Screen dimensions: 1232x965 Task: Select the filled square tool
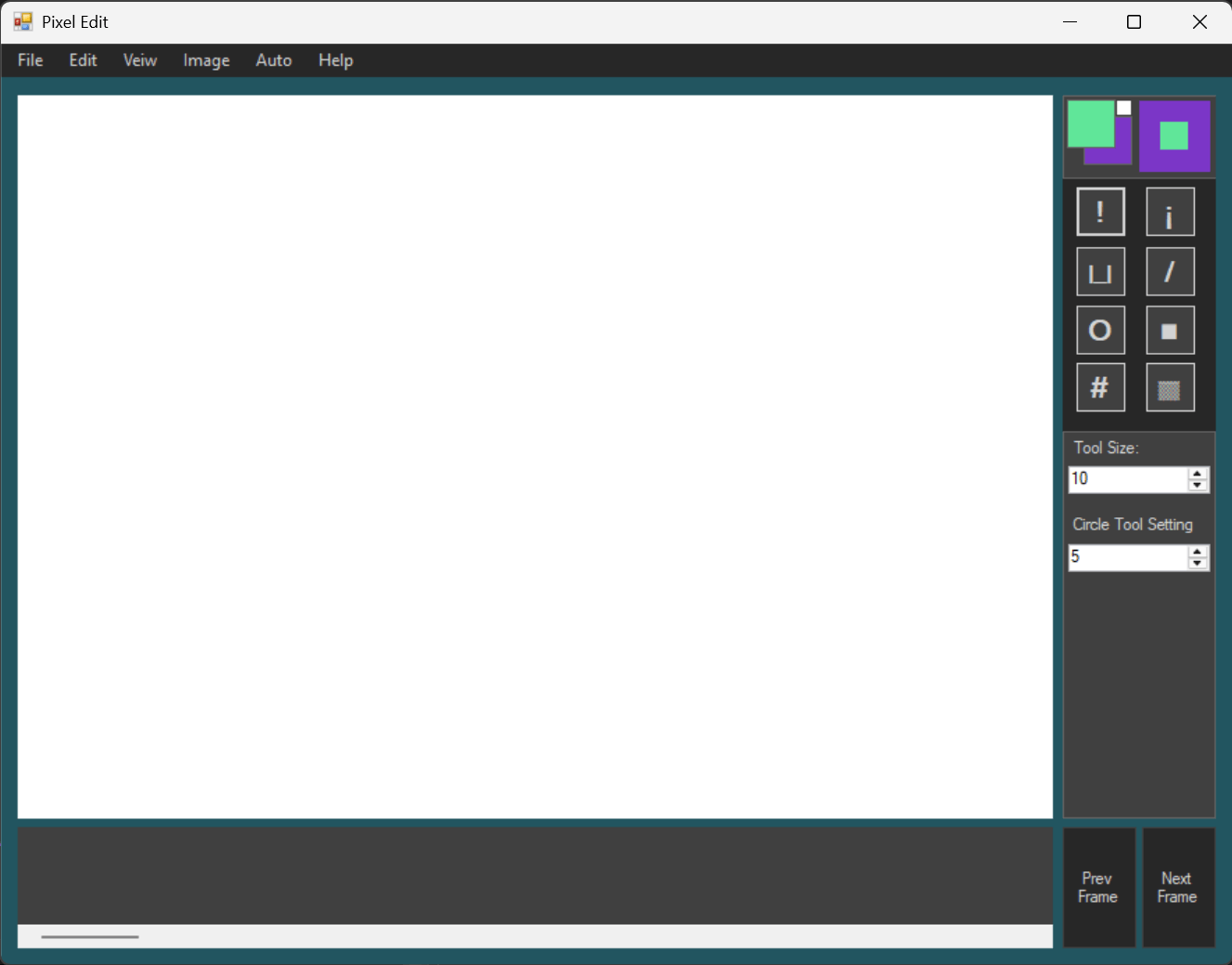tap(1170, 330)
